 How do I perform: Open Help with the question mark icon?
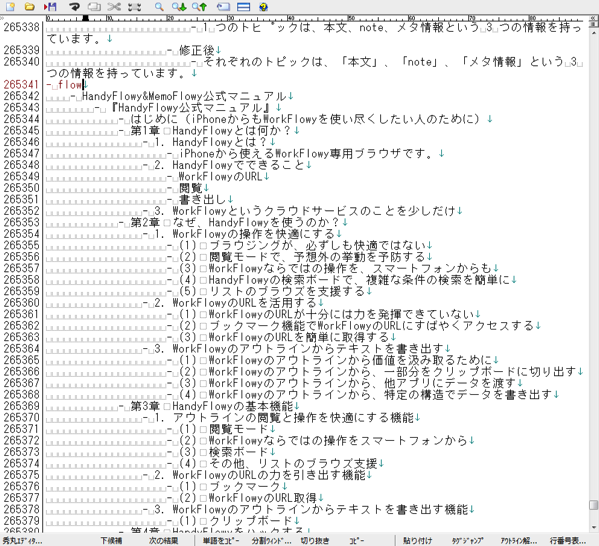point(263,6)
